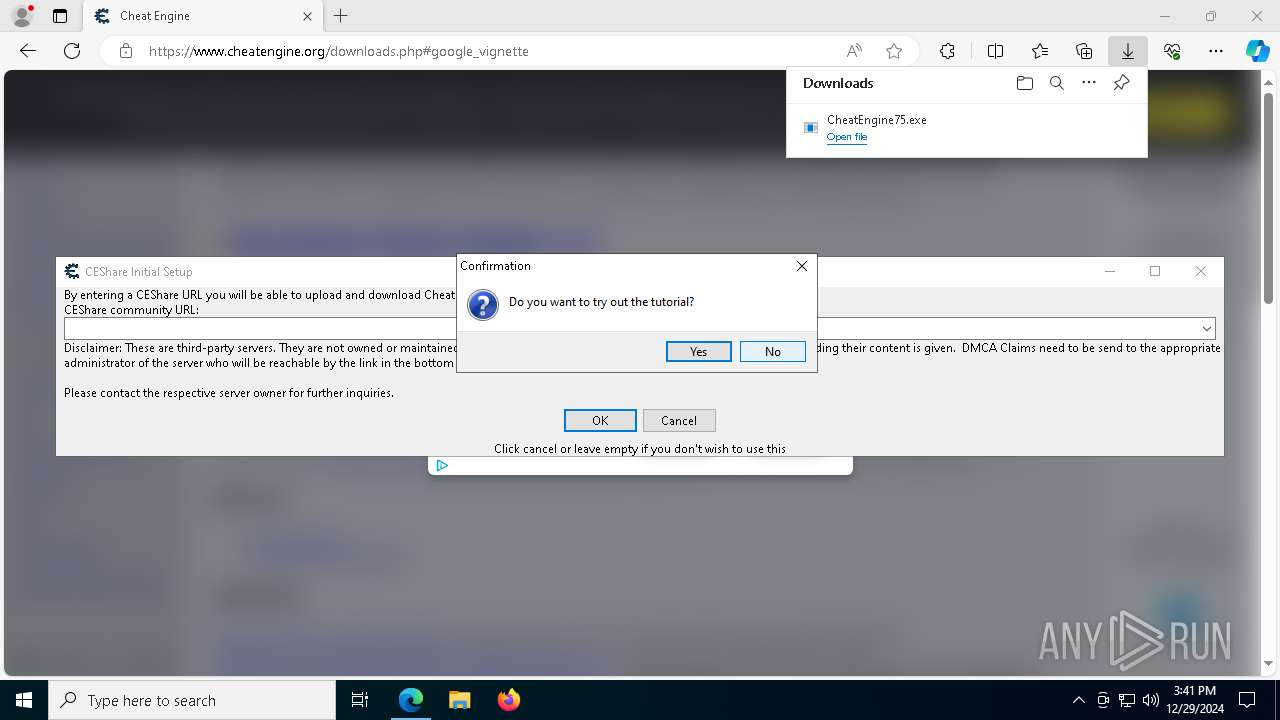This screenshot has height=720, width=1280.
Task: Expand the CEShare community URL dropdown
Action: (x=1207, y=328)
